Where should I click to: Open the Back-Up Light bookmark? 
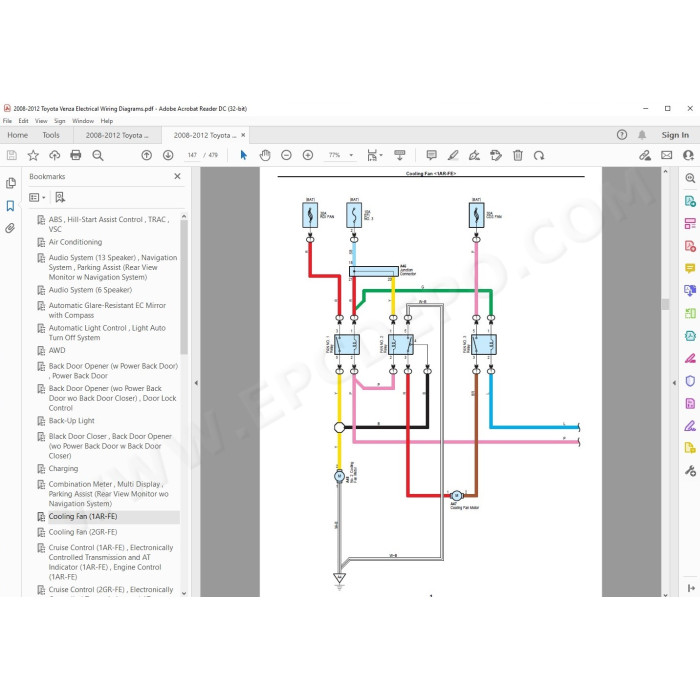pyautogui.click(x=71, y=421)
